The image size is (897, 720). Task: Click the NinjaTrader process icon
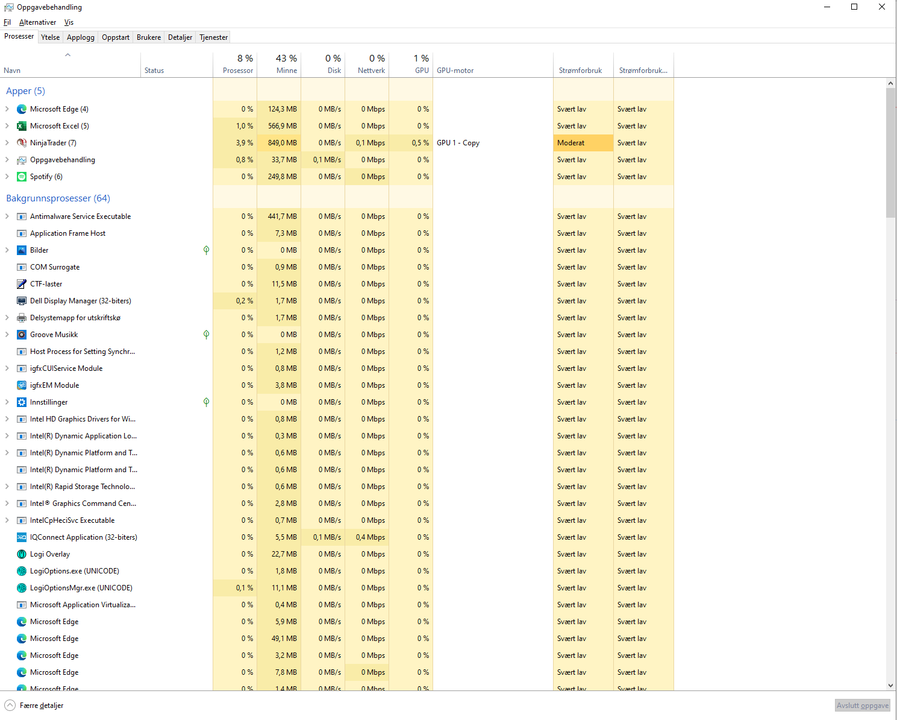[x=22, y=143]
